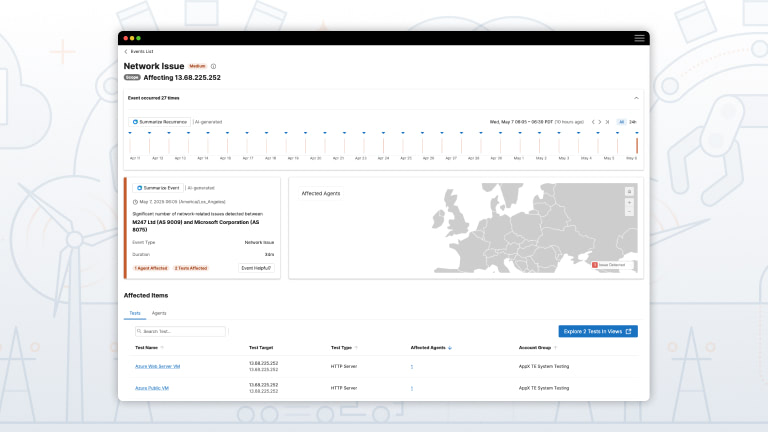Select the 24h time range toggle
Image resolution: width=768 pixels, height=432 pixels.
[x=633, y=122]
